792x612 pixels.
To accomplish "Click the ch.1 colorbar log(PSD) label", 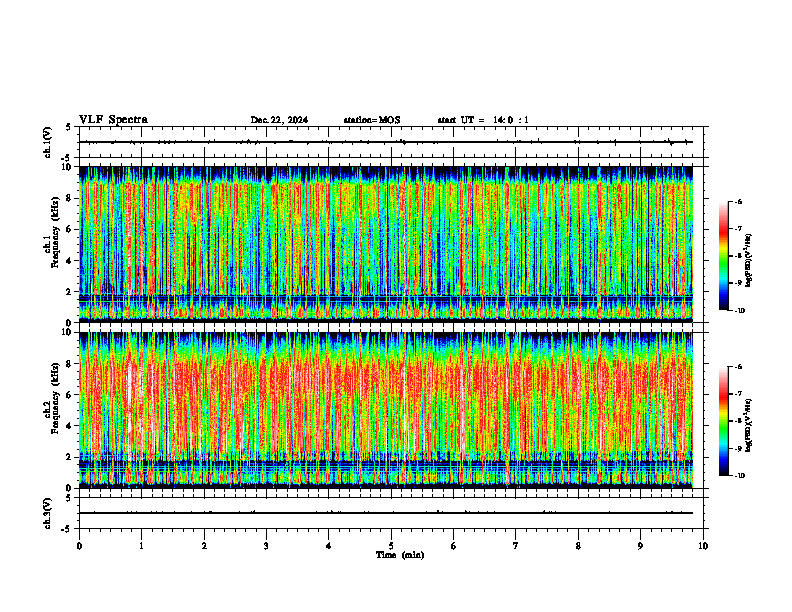I will click(748, 261).
